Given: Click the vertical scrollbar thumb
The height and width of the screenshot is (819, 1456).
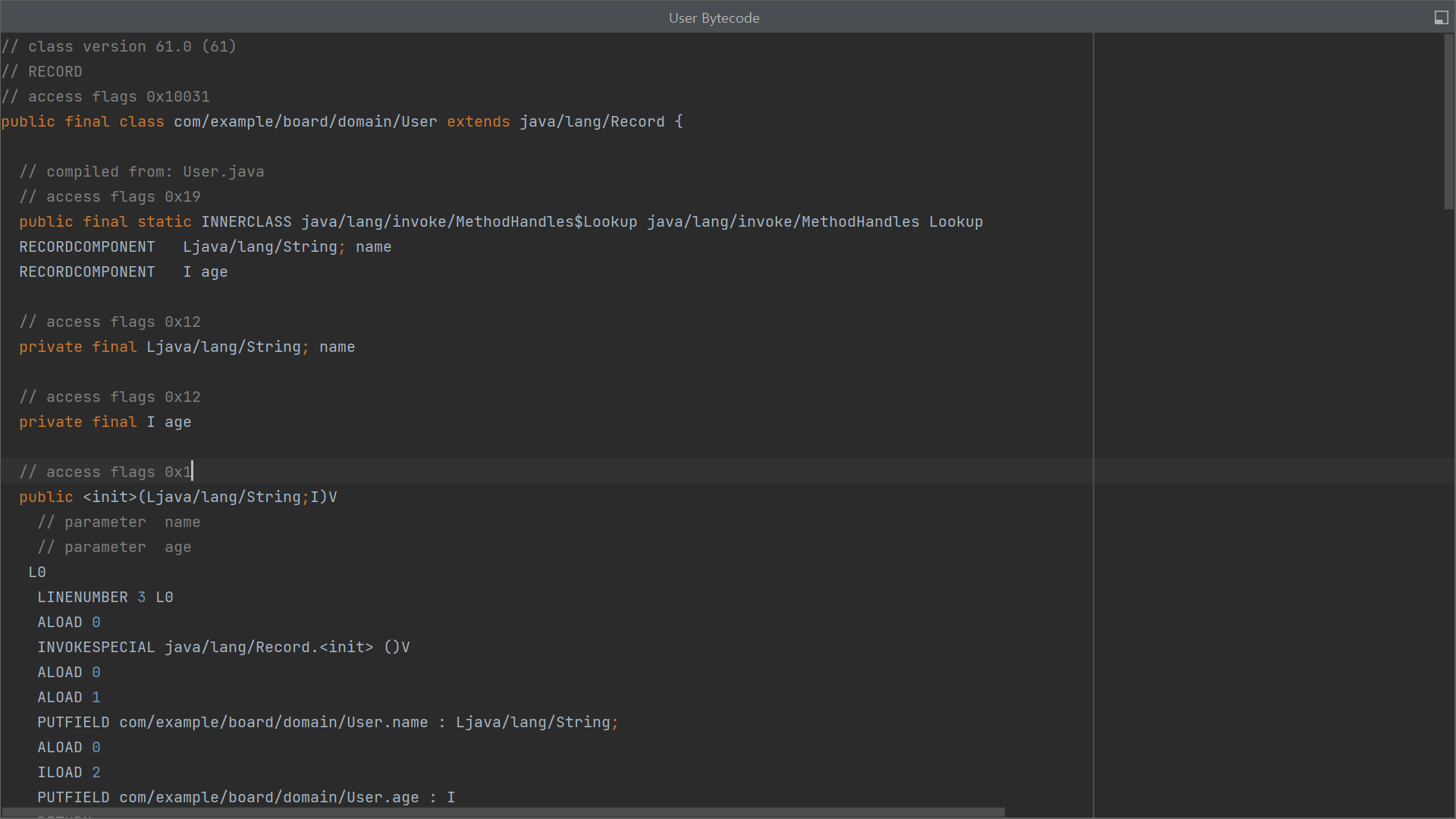Looking at the screenshot, I should (x=1448, y=121).
